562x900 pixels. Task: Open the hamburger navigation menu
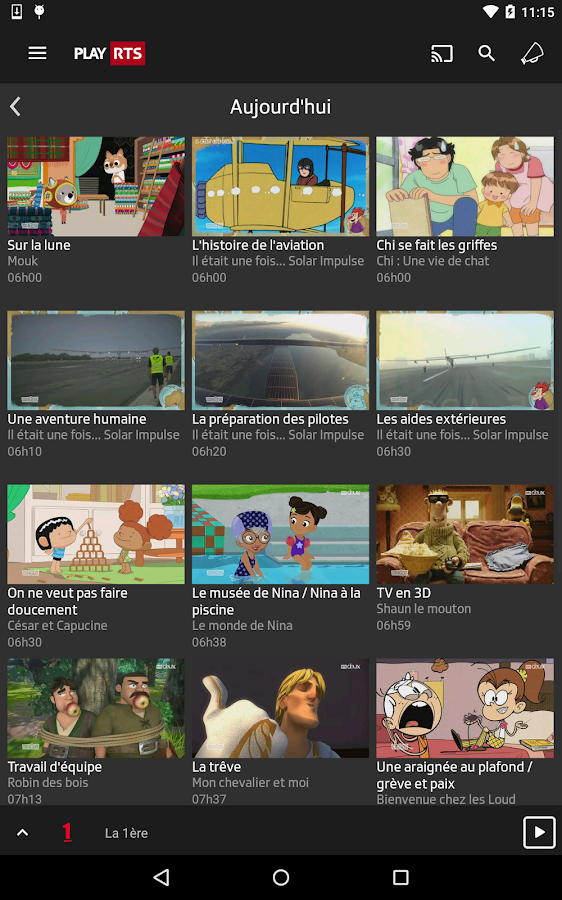37,53
